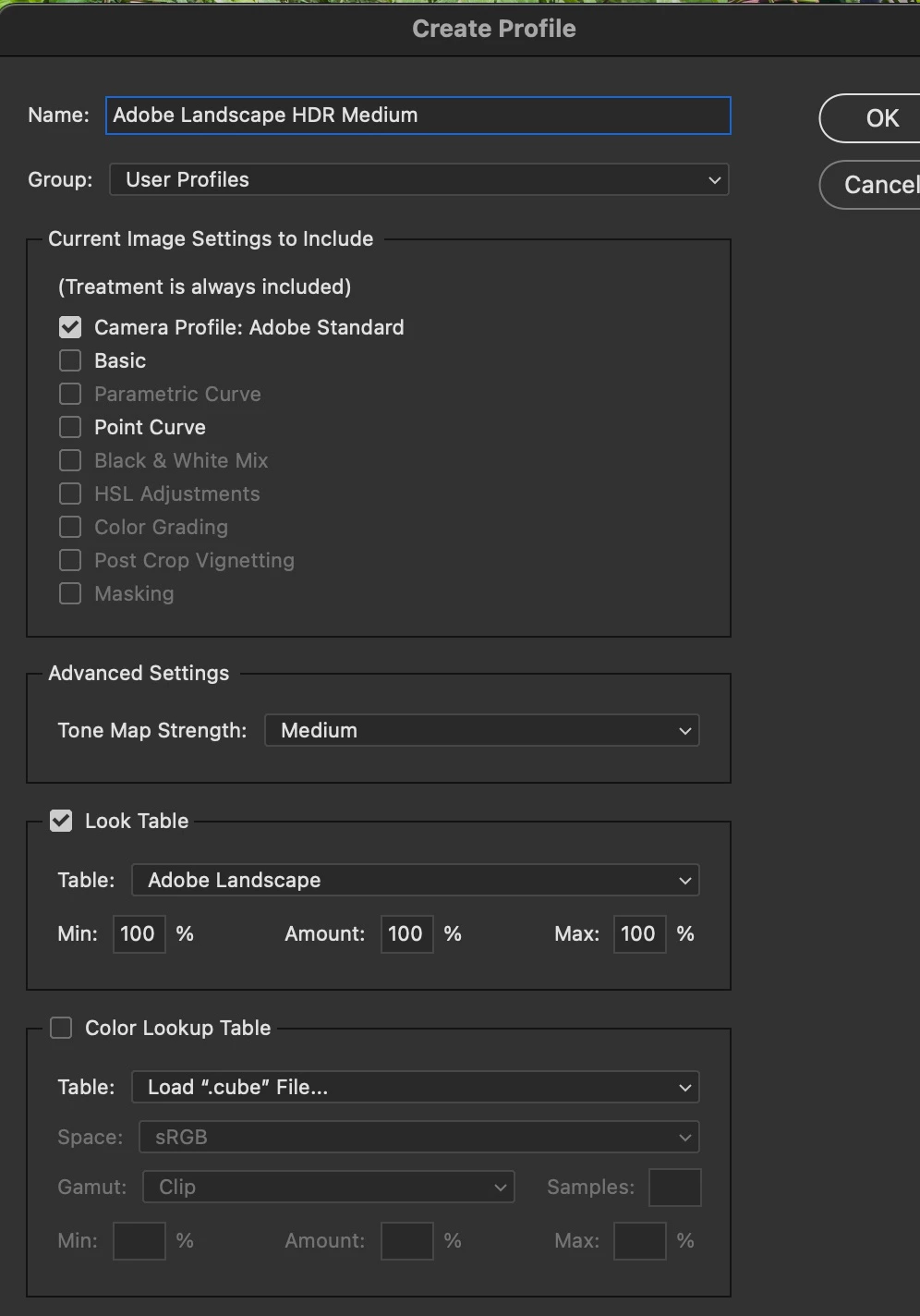Tick the Parametric Curve checkbox
The width and height of the screenshot is (920, 1316).
pyautogui.click(x=70, y=394)
